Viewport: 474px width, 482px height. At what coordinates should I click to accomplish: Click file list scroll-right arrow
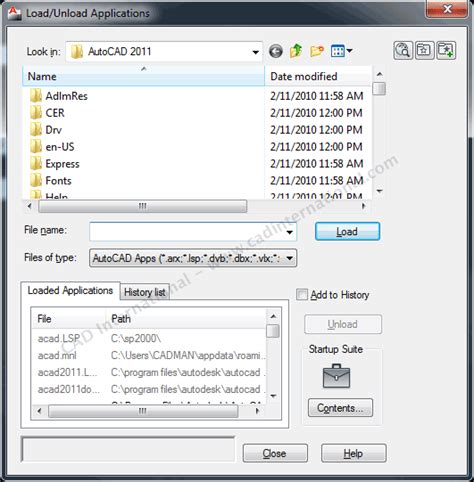[x=364, y=206]
